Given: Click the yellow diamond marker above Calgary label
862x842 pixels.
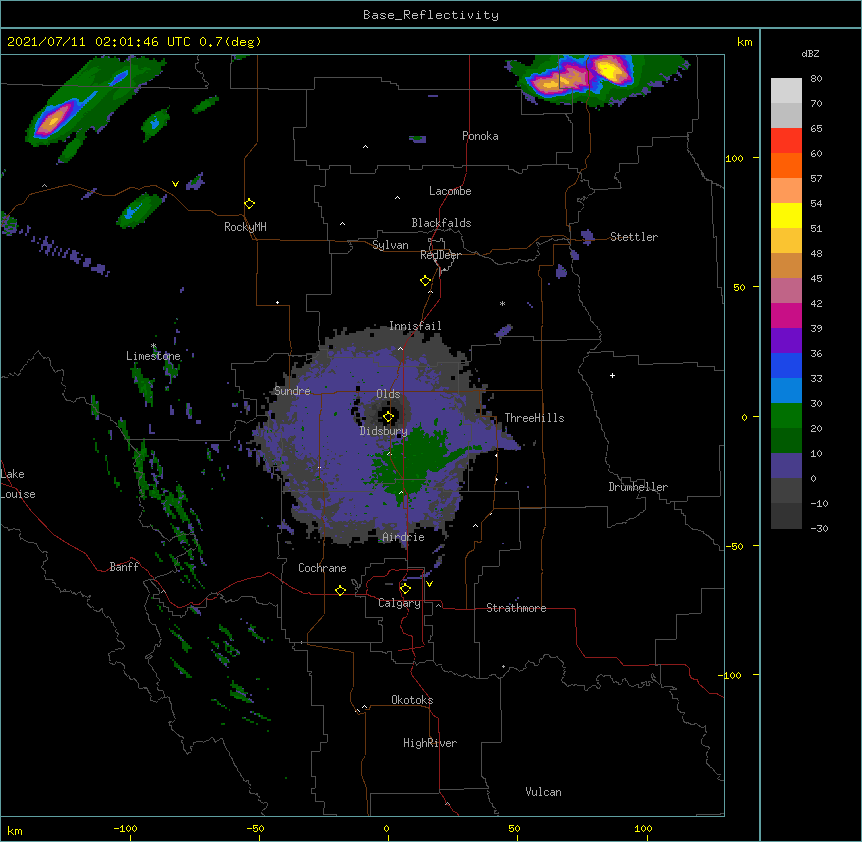Looking at the screenshot, I should click(405, 589).
